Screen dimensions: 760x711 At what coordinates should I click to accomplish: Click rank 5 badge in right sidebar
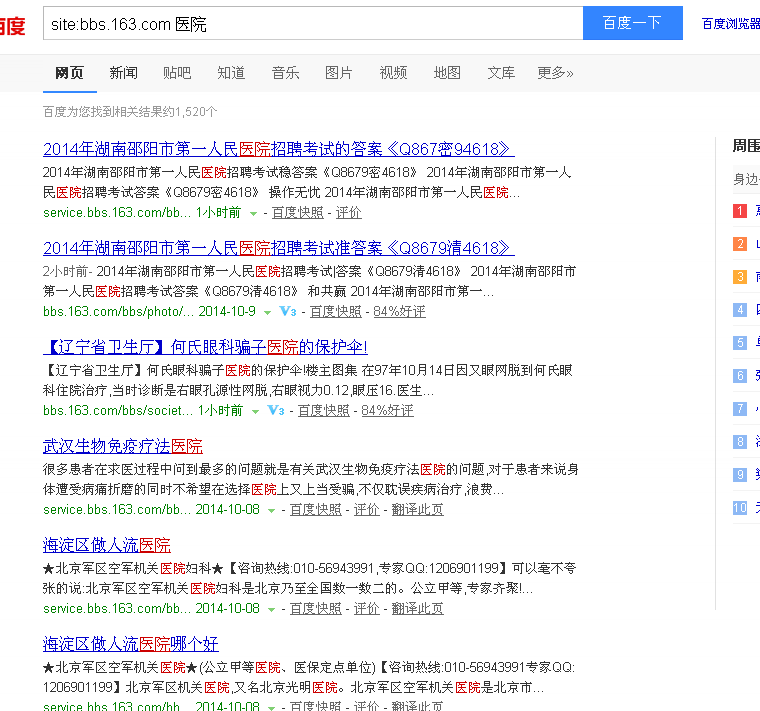(x=740, y=342)
